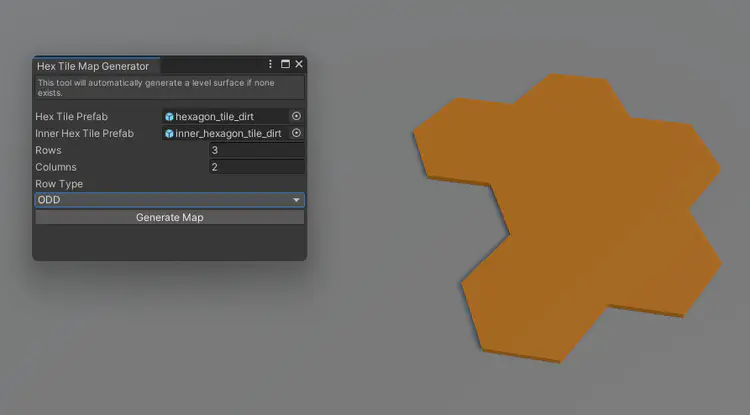
Task: Click the prefab cube icon beside inner_hexagon_tile_dirt
Action: pyautogui.click(x=170, y=134)
